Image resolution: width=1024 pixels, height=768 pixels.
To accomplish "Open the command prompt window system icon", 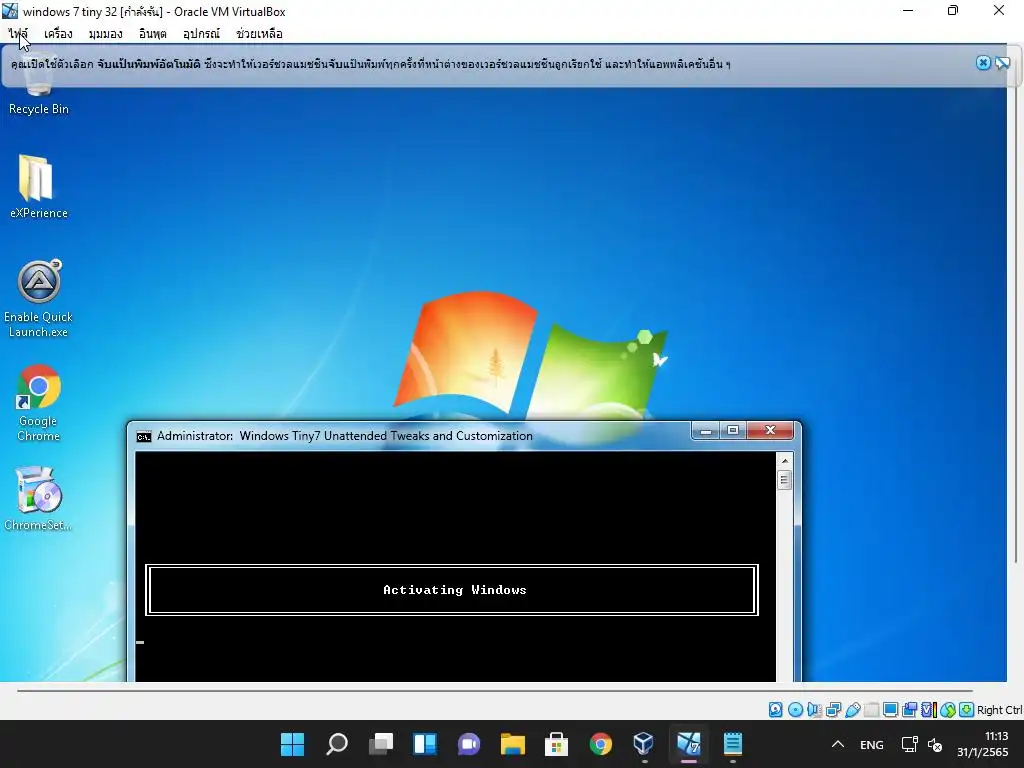I will click(144, 436).
